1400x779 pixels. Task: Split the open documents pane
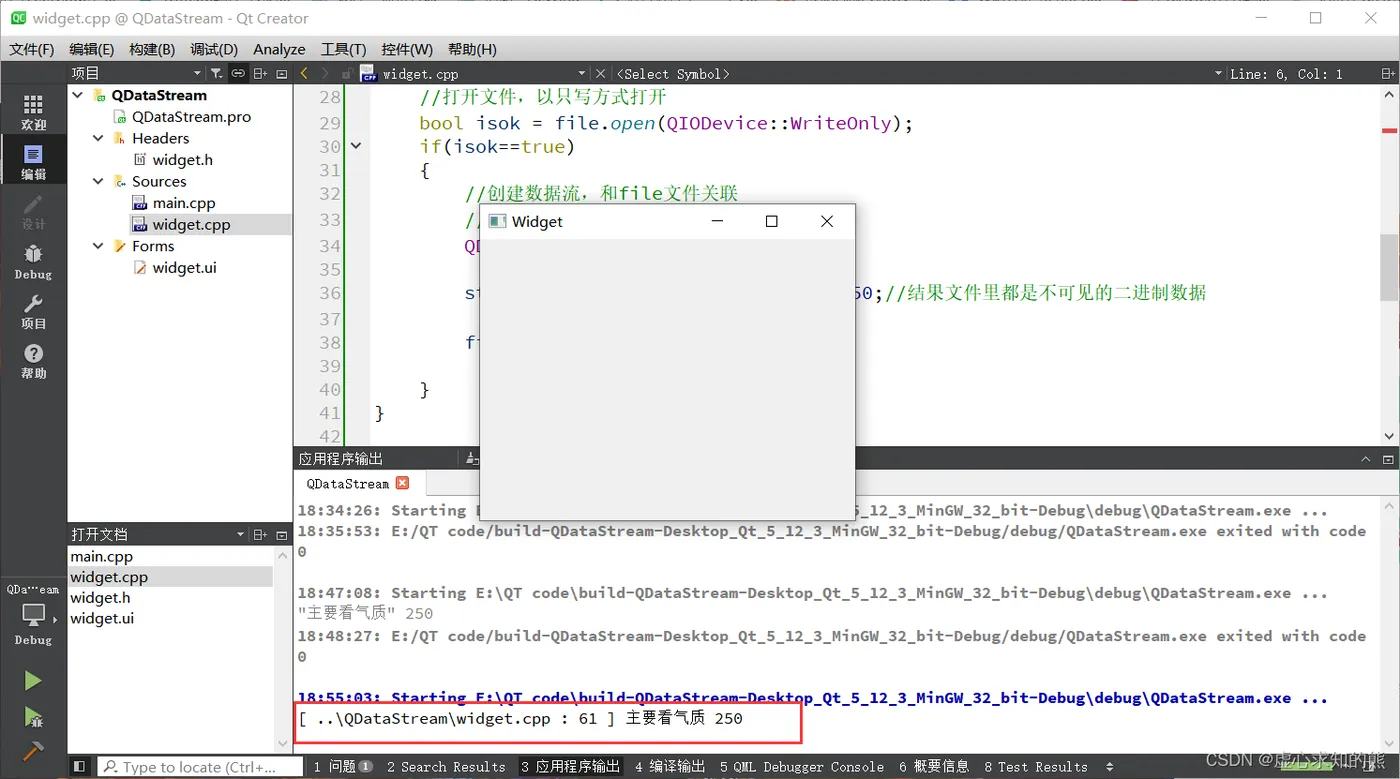click(260, 534)
